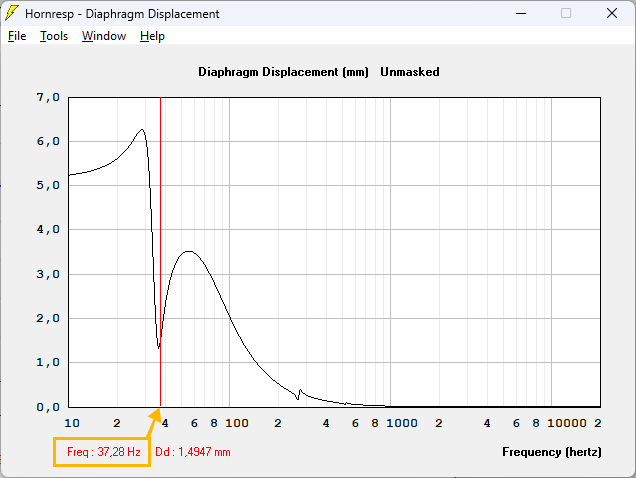Click the 10000 frequency axis label

567,423
